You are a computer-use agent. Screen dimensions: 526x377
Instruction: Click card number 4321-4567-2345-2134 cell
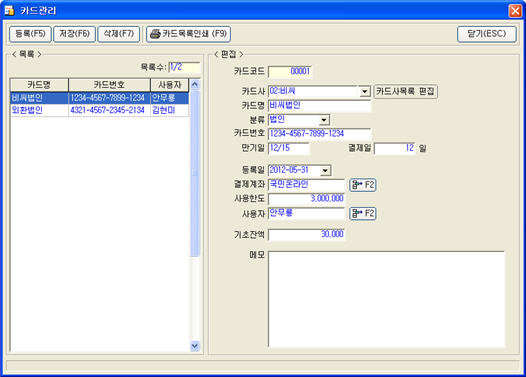(108, 110)
